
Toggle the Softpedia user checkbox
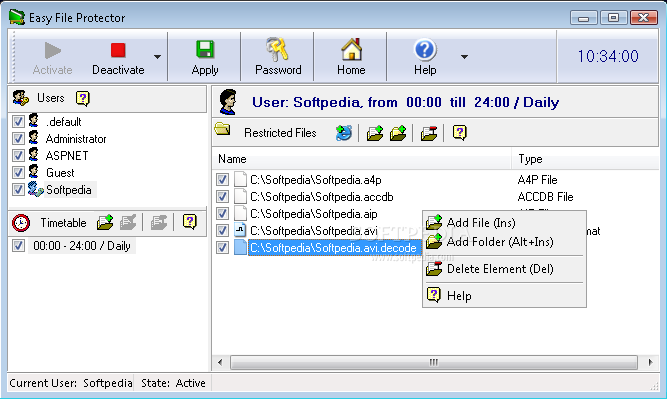(18, 190)
